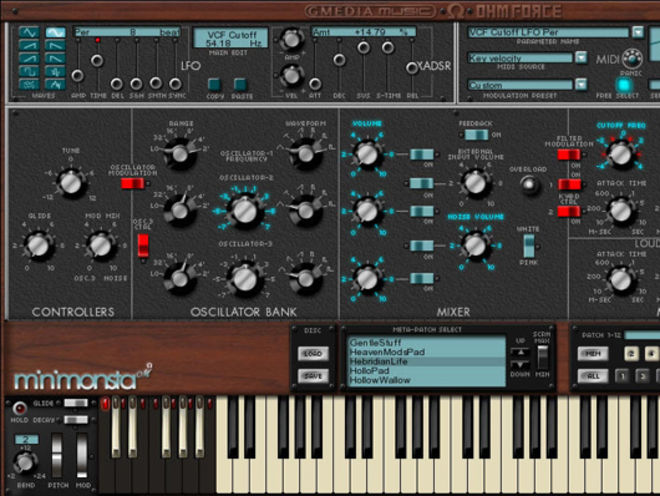The width and height of the screenshot is (660, 496).
Task: Click the XADSR AMP knob
Action: 291,39
